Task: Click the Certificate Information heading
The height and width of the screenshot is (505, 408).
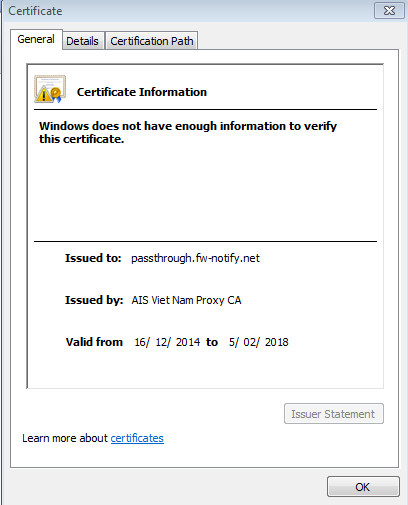Action: (x=142, y=92)
